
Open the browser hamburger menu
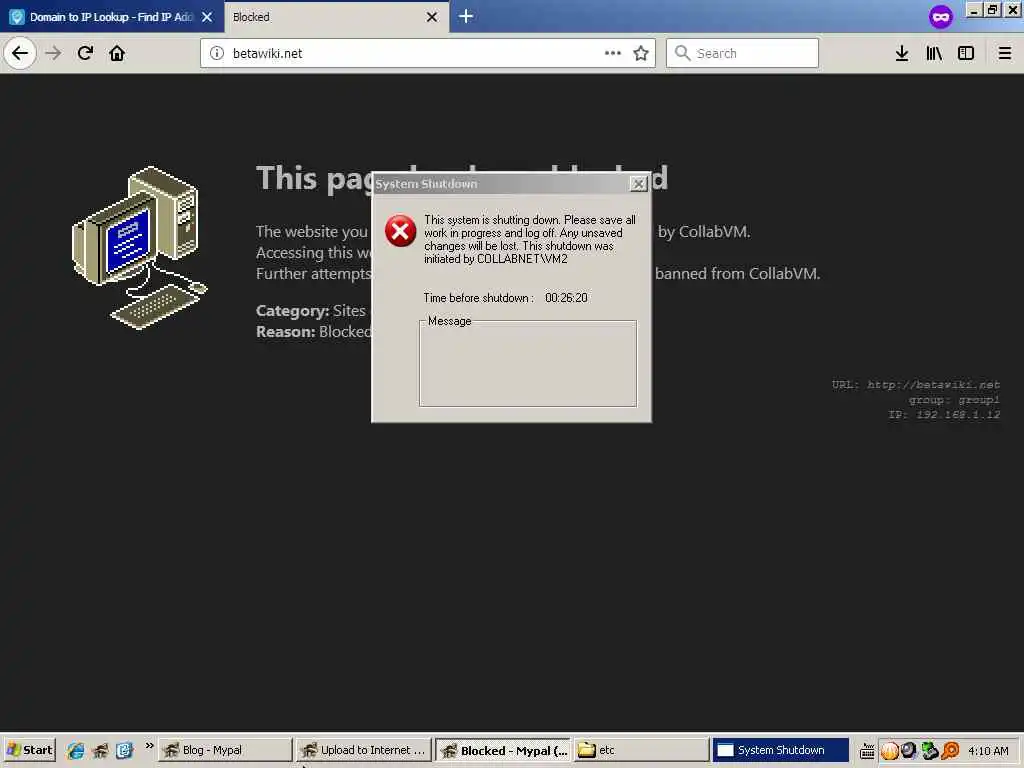pos(1005,54)
